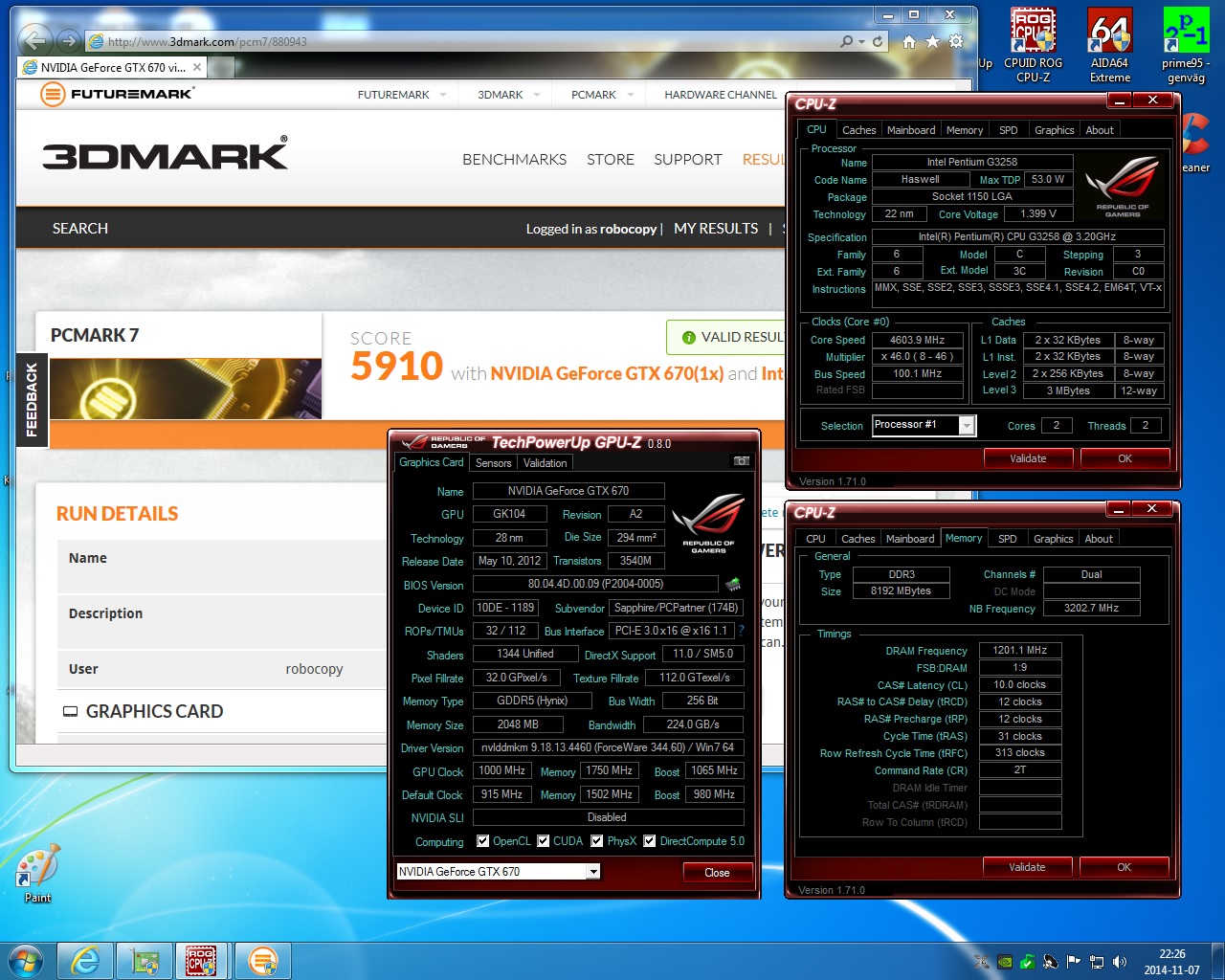Click the BIOS save chip icon in GPU-Z
1225x980 pixels.
pos(733,584)
